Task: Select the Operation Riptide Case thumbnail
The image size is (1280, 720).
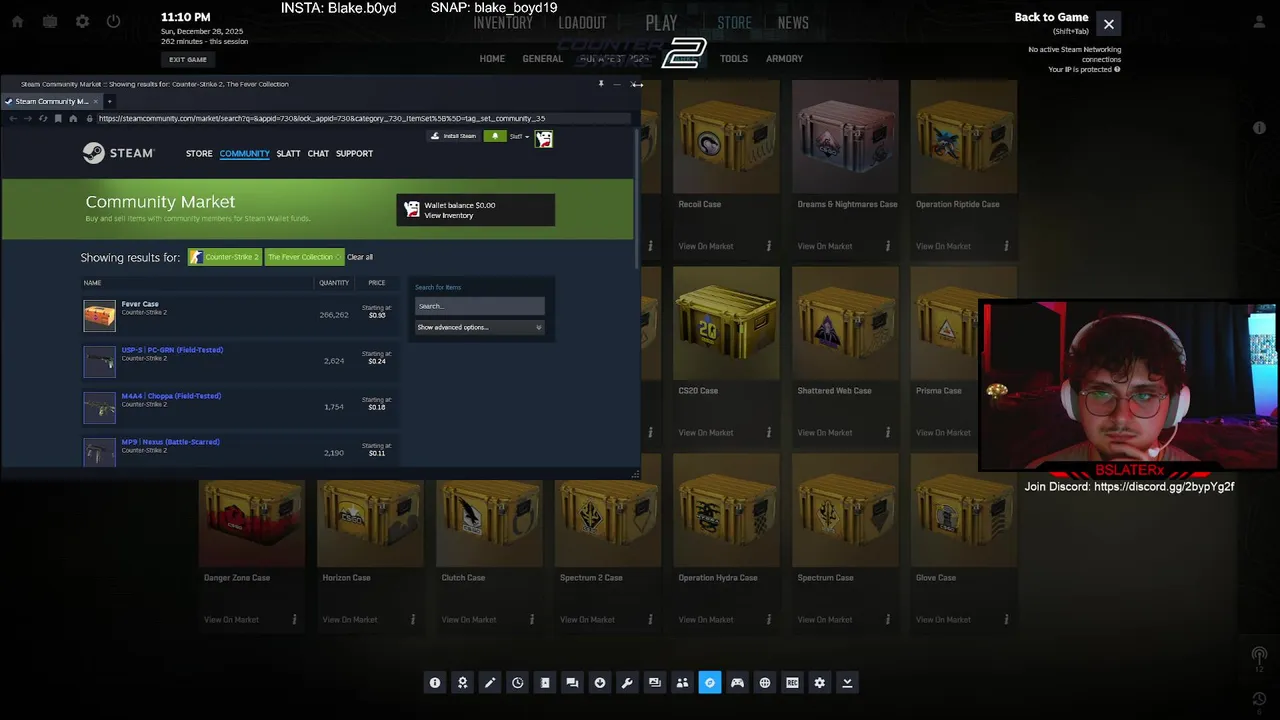Action: [x=964, y=137]
